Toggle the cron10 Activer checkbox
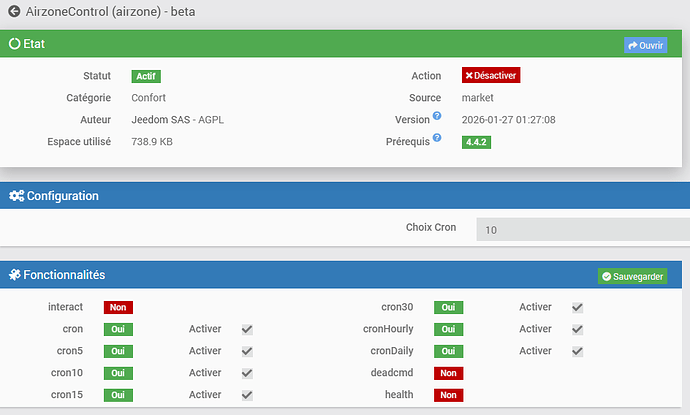This screenshot has width=690, height=415. tap(247, 373)
